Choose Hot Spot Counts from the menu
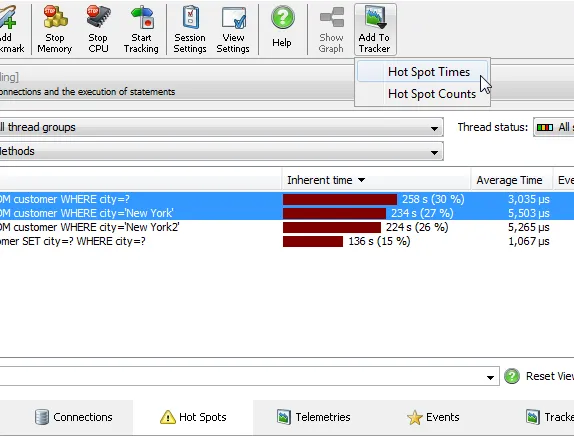This screenshot has height=436, width=574. pyautogui.click(x=422, y=94)
